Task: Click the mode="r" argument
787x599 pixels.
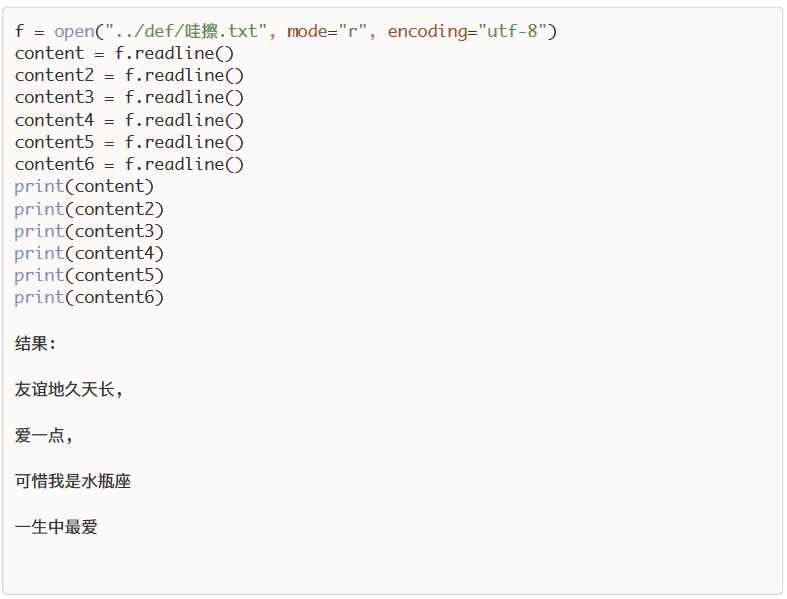Action: [x=326, y=31]
